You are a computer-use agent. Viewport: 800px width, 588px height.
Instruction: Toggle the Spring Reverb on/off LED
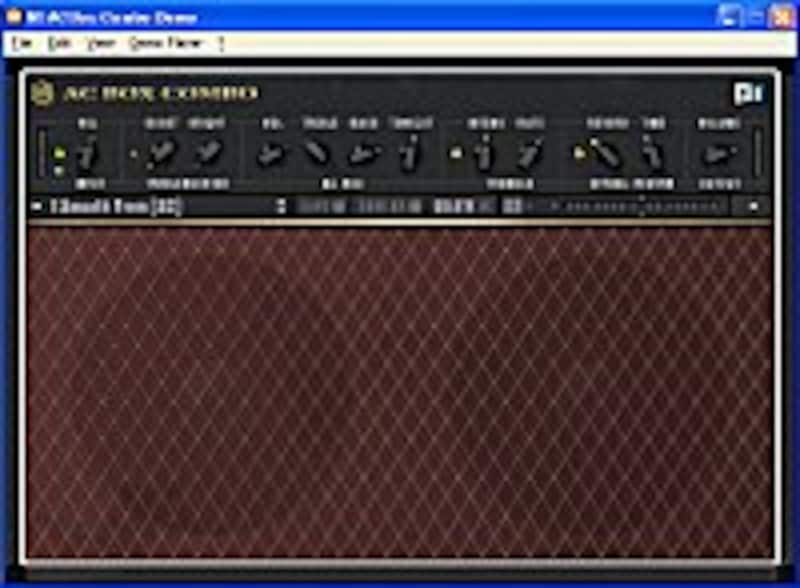click(x=579, y=153)
